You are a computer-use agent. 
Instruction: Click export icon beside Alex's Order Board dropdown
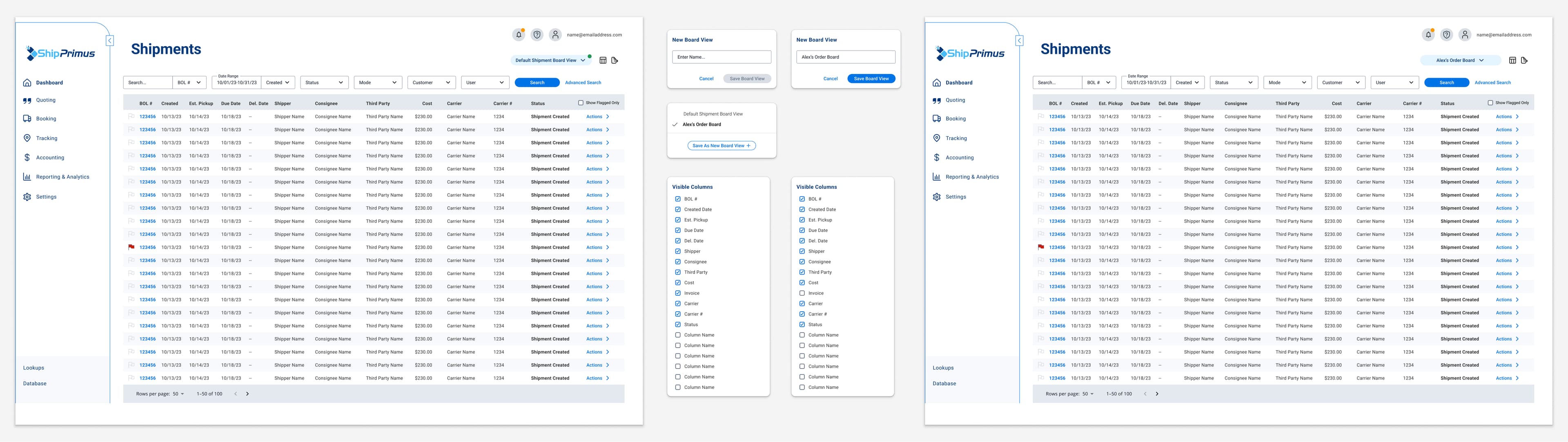(1524, 60)
